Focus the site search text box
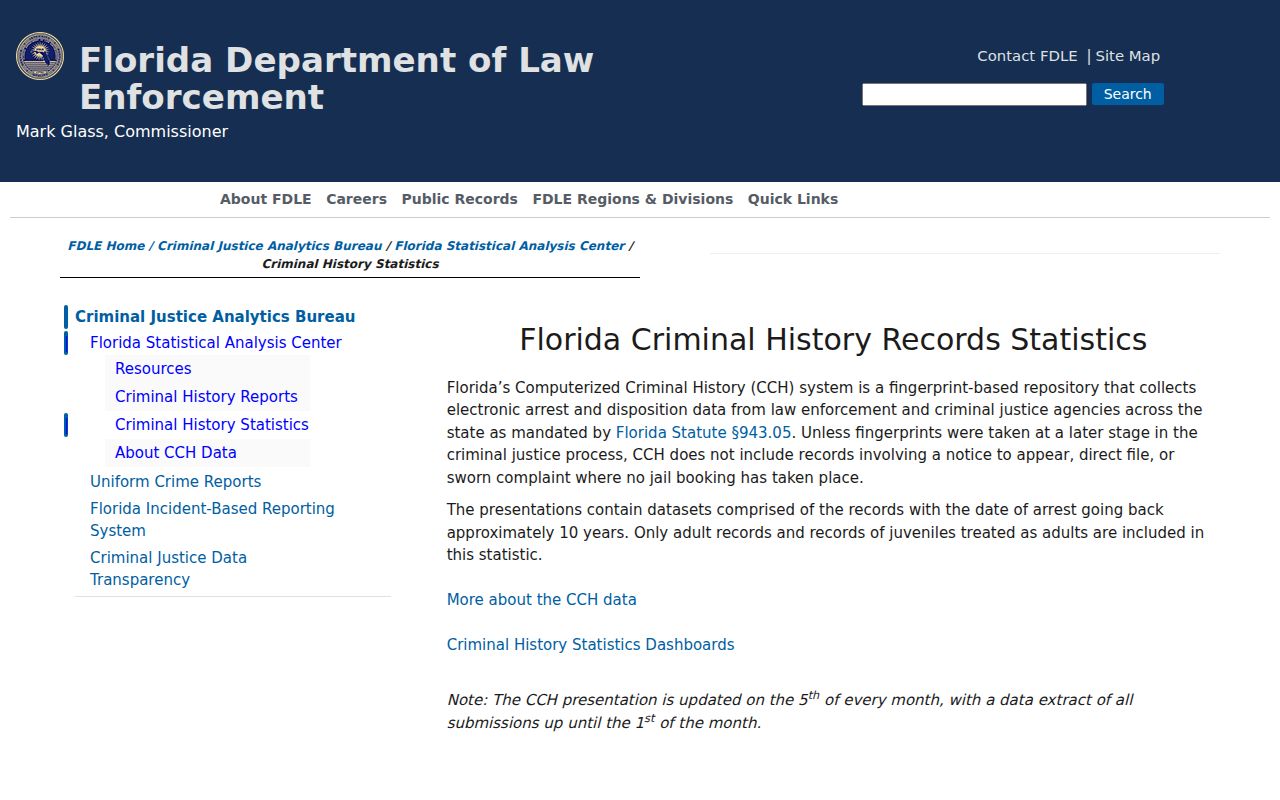The image size is (1280, 800). coord(974,94)
